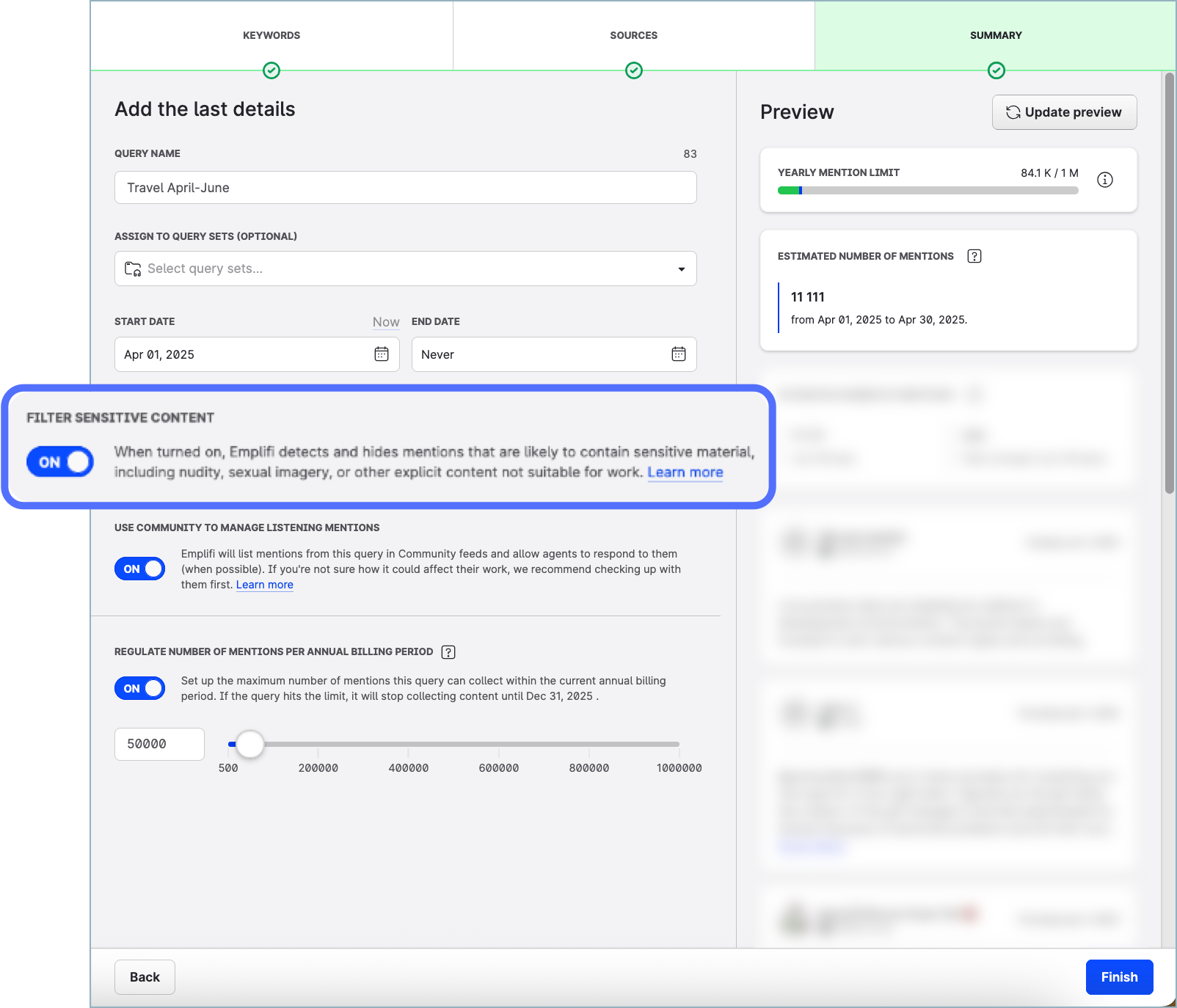Click the yearly mention limit info icon
The width and height of the screenshot is (1177, 1008).
click(1104, 180)
